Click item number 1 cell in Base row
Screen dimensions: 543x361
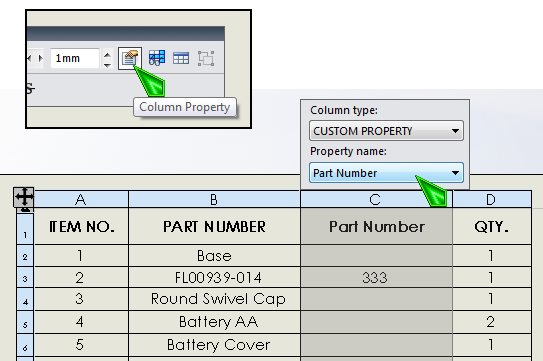(81, 256)
